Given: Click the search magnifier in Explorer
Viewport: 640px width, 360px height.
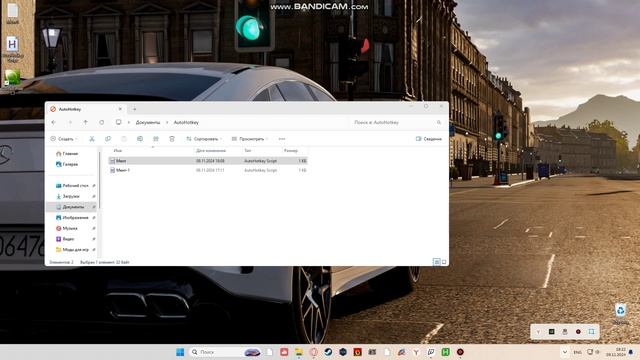Looking at the screenshot, I should [439, 122].
